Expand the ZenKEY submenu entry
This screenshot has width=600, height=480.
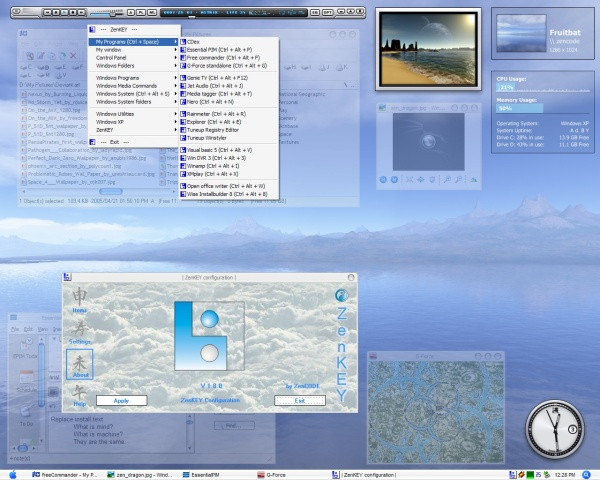[x=134, y=130]
